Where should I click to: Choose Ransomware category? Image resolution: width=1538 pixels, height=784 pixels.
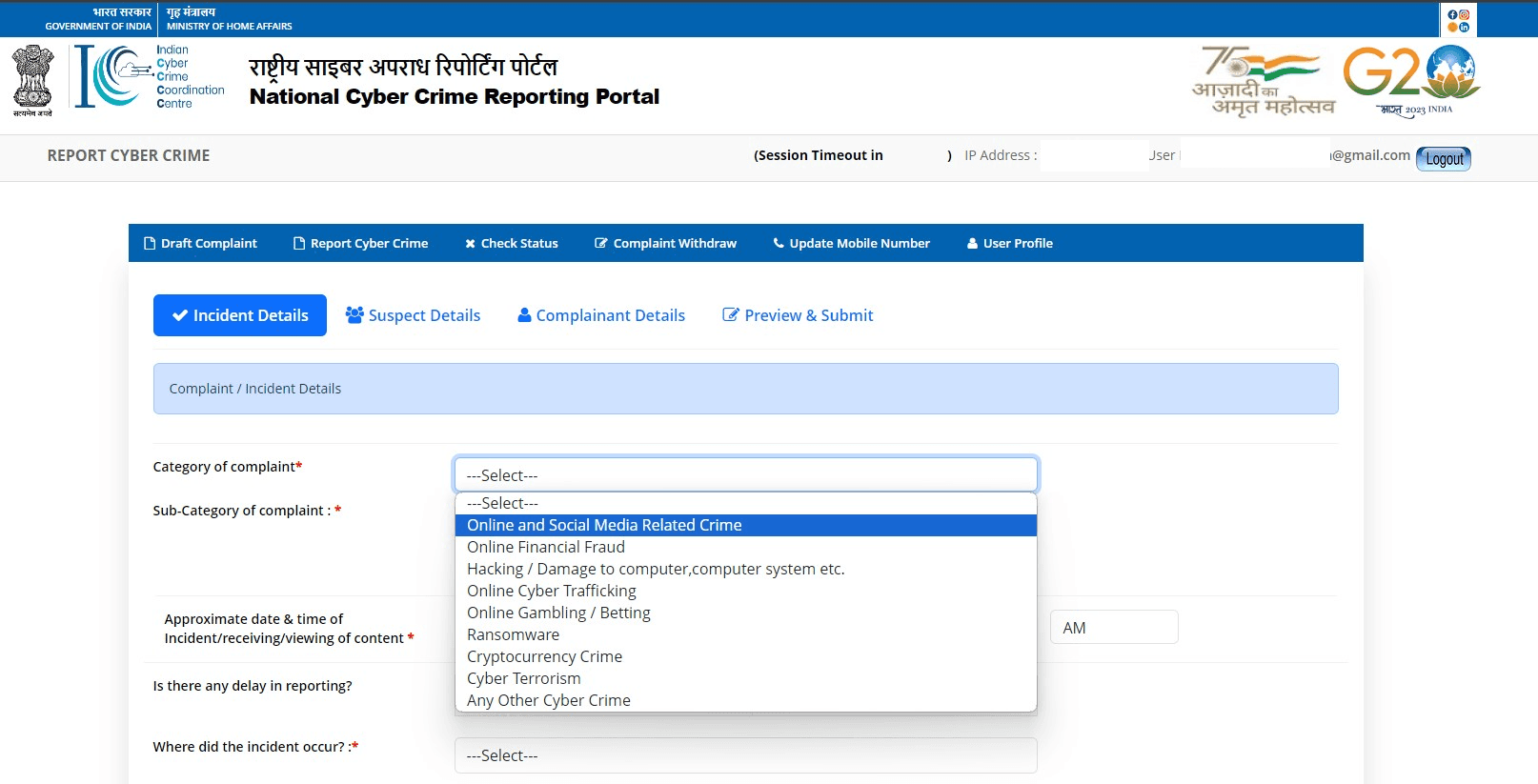click(746, 634)
